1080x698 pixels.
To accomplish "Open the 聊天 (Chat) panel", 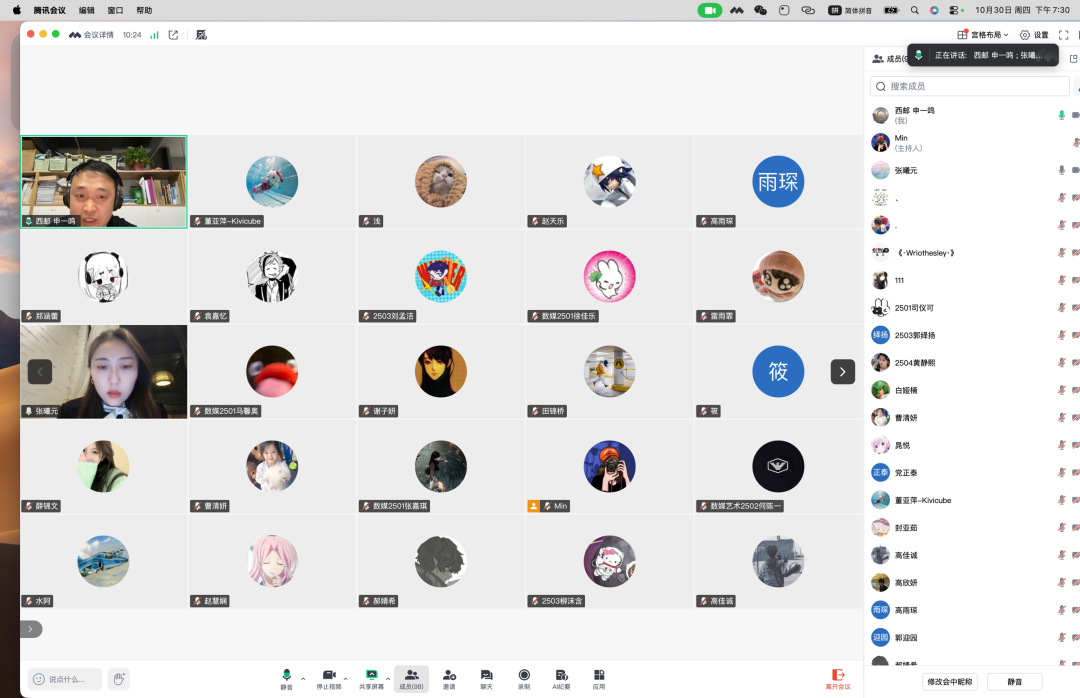I will [486, 679].
